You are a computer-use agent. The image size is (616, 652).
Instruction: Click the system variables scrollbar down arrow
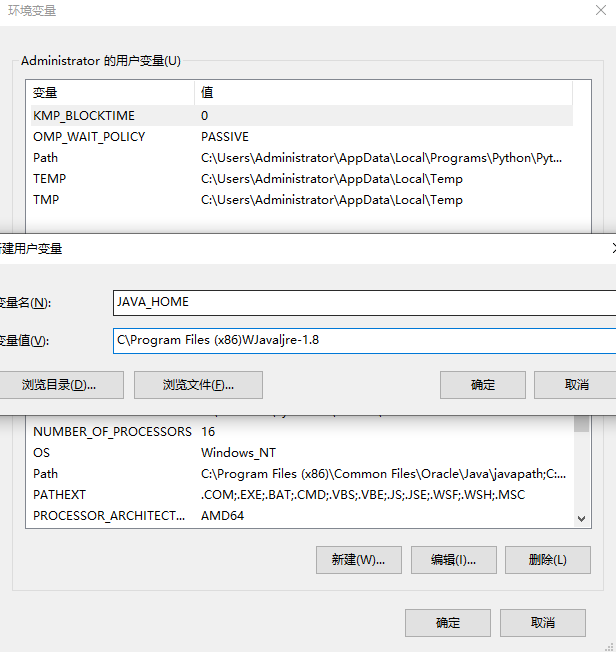pyautogui.click(x=582, y=519)
